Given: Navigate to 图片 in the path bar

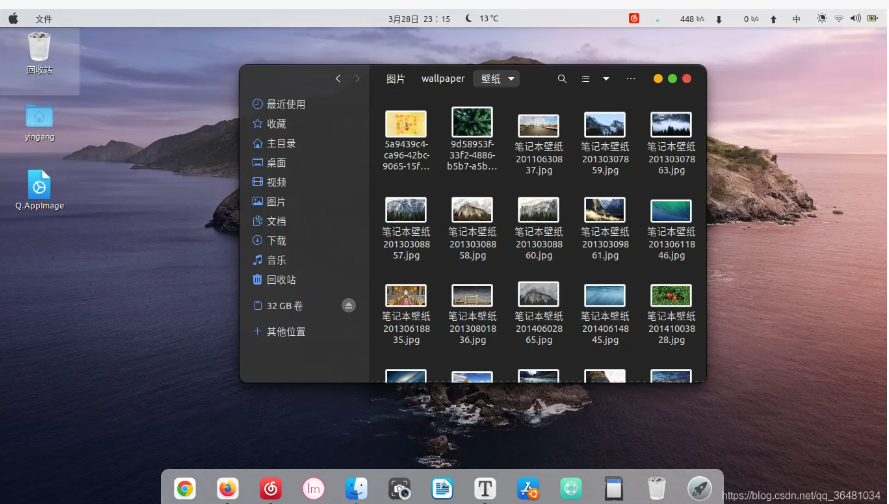Looking at the screenshot, I should point(396,79).
